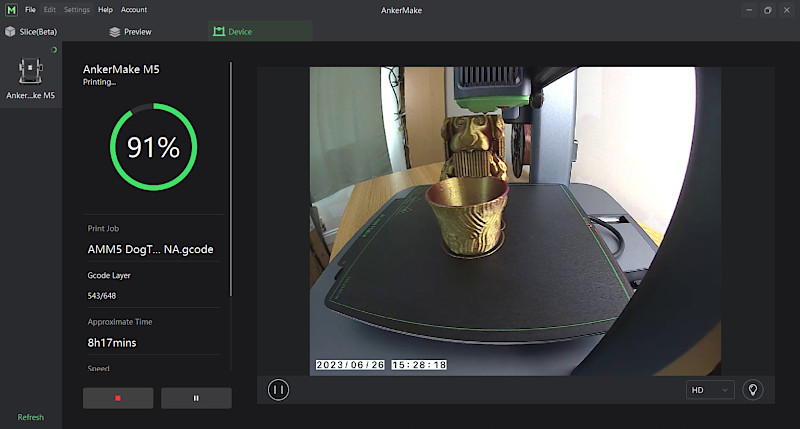
Task: Click the green refresh spinner icon
Action: pos(54,50)
